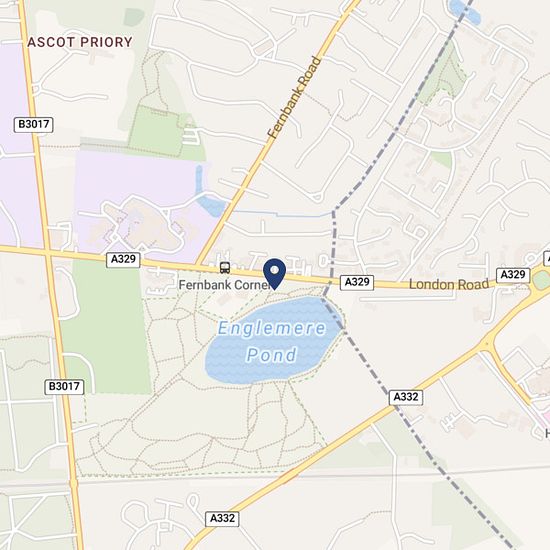Image resolution: width=550 pixels, height=550 pixels.
Task: Click the upper B3017 road shield
Action: tap(33, 125)
